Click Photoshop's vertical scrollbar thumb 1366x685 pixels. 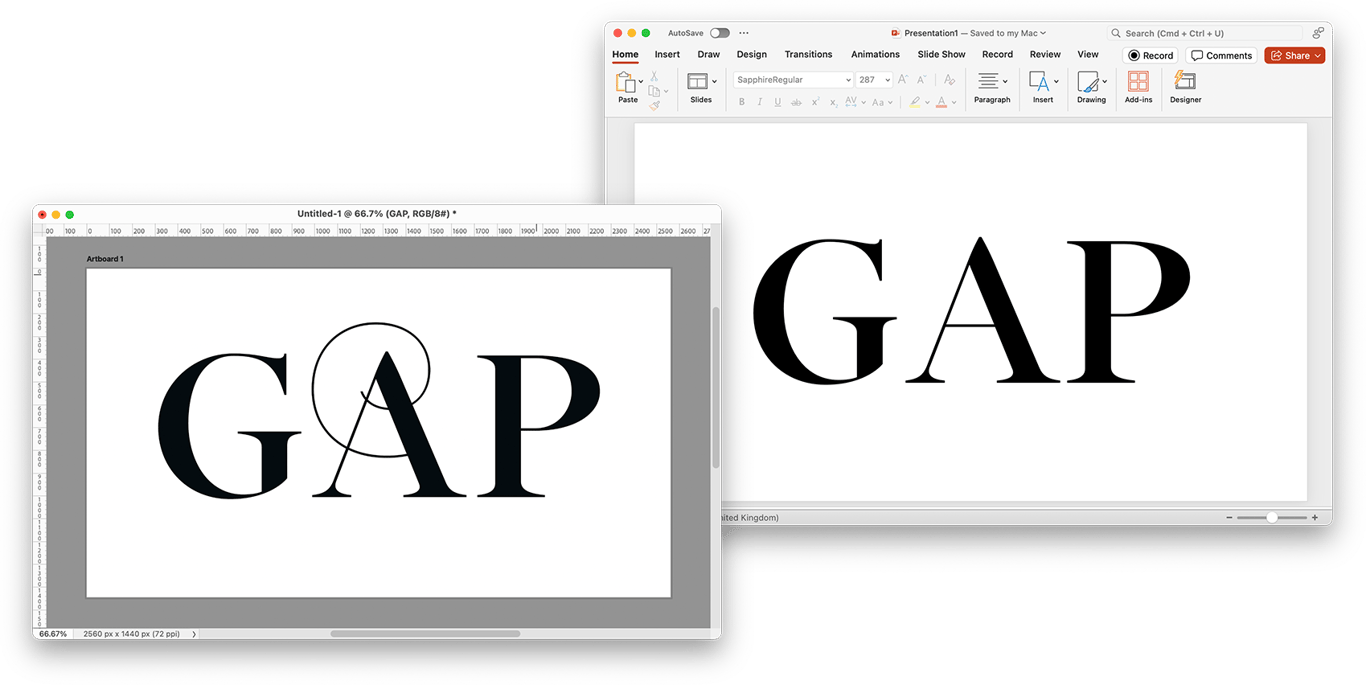(715, 387)
